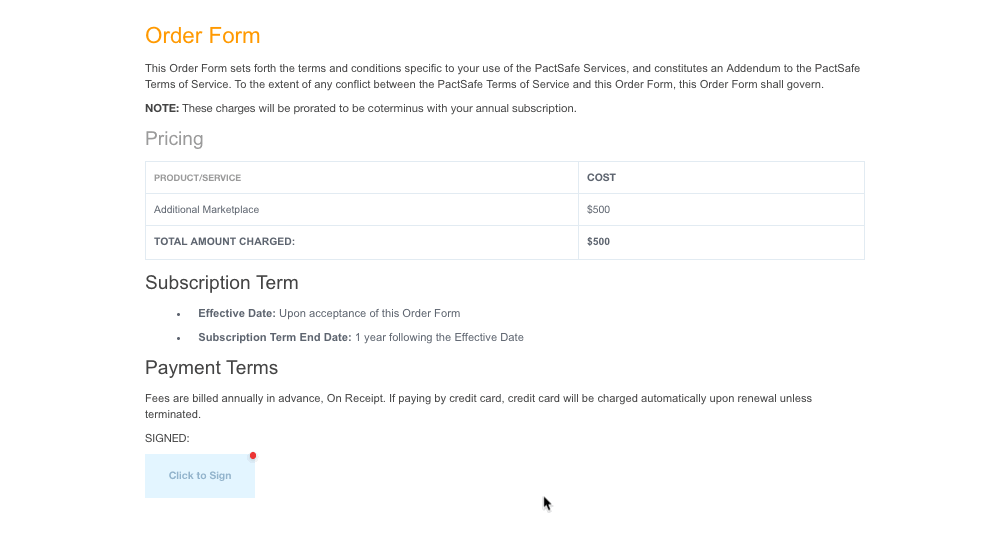Screen dimensions: 995x539
Task: Click the red required-field dot indicator
Action: click(x=253, y=456)
